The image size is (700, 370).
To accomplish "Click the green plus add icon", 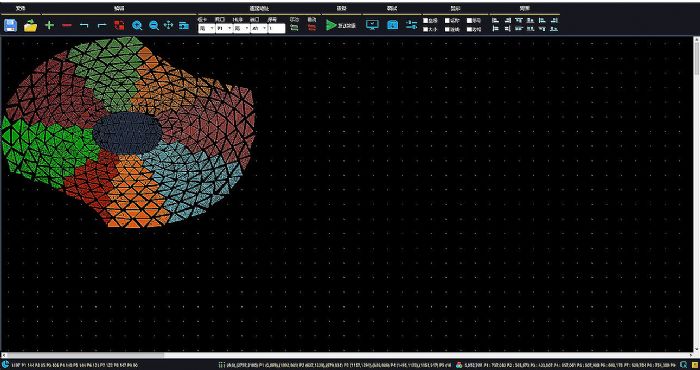I will click(50, 25).
